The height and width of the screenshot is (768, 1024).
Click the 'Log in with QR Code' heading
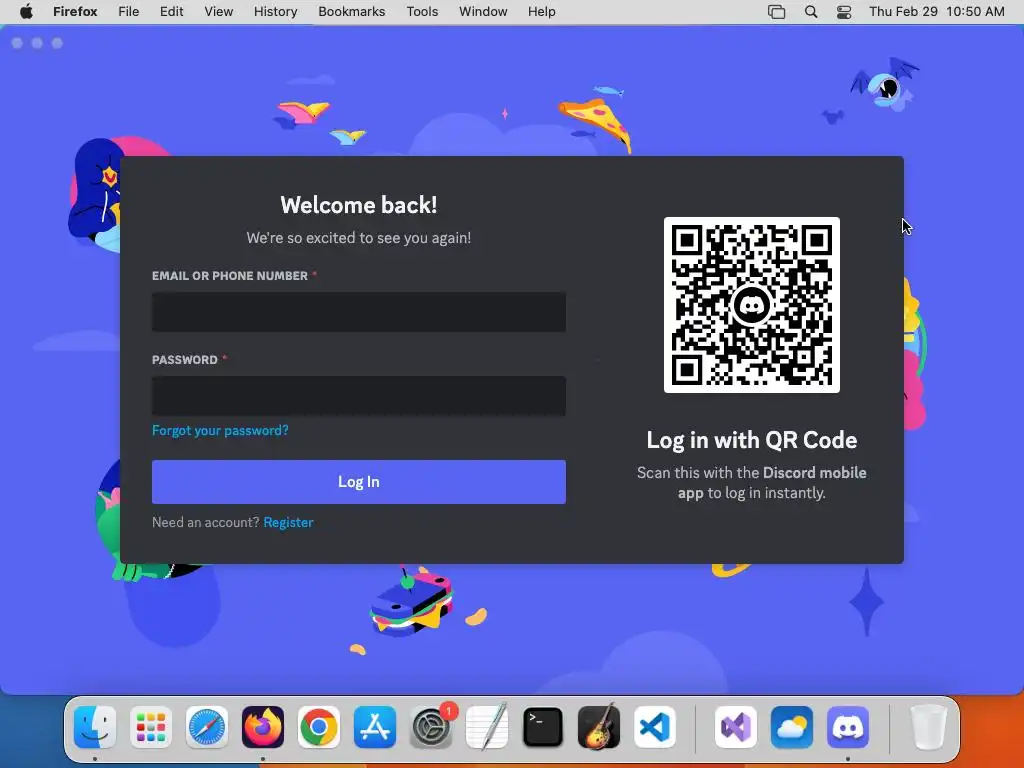752,440
